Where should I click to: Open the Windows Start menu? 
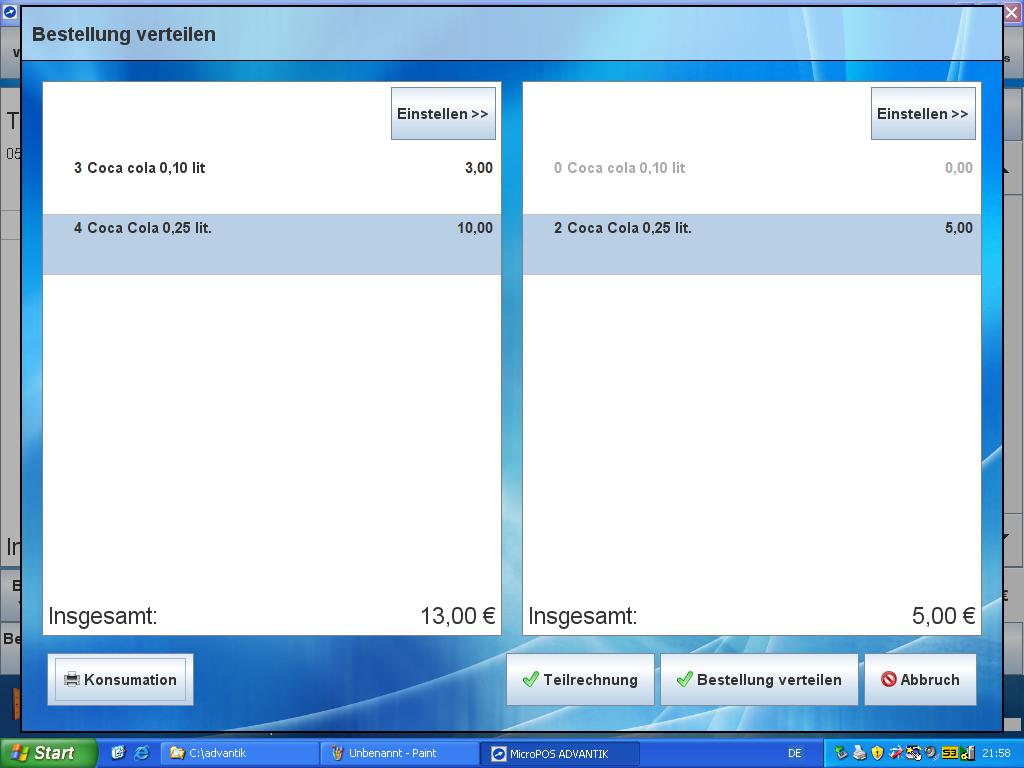click(48, 753)
